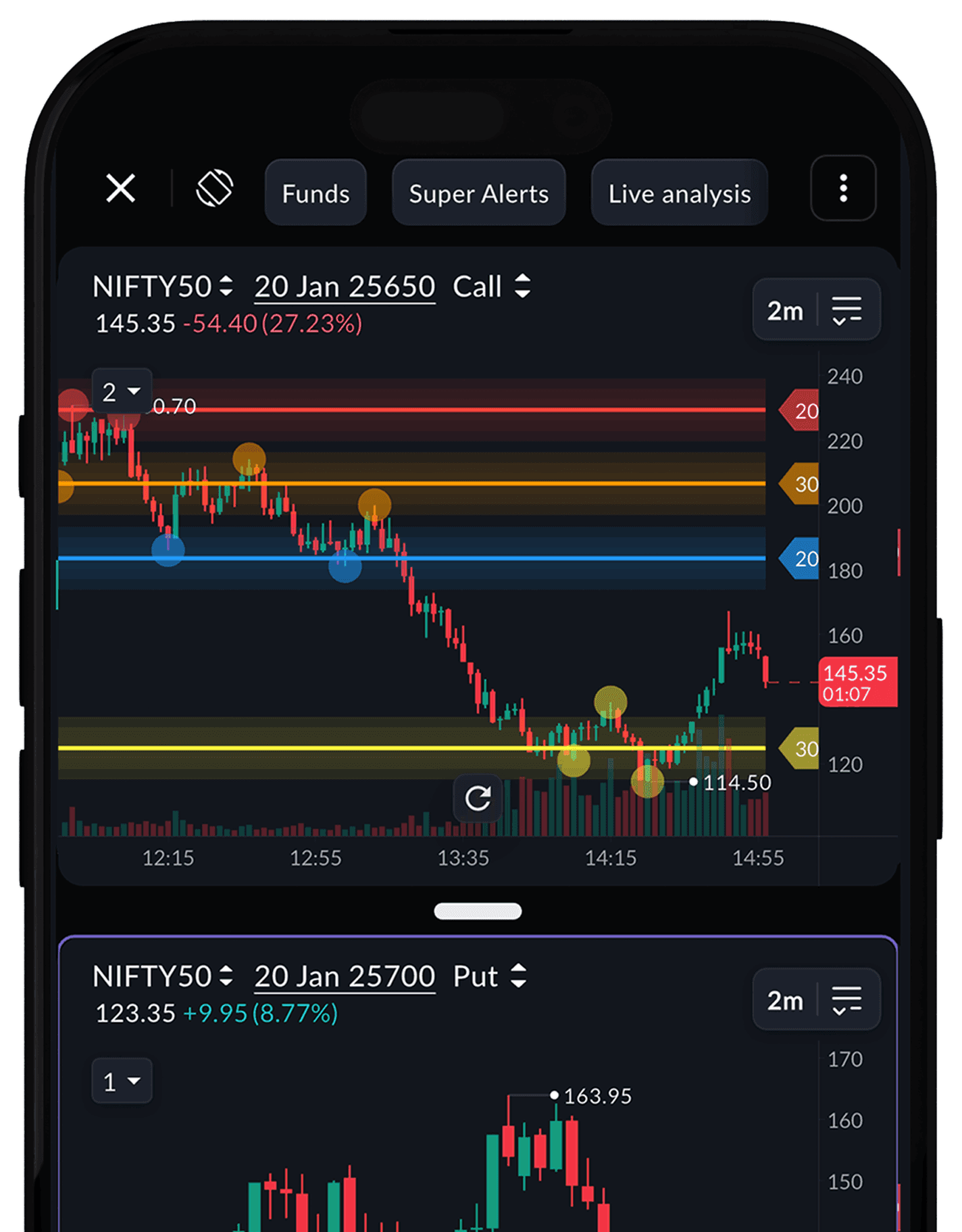This screenshot has width=962, height=1232.
Task: Open Live analysis
Action: (679, 193)
